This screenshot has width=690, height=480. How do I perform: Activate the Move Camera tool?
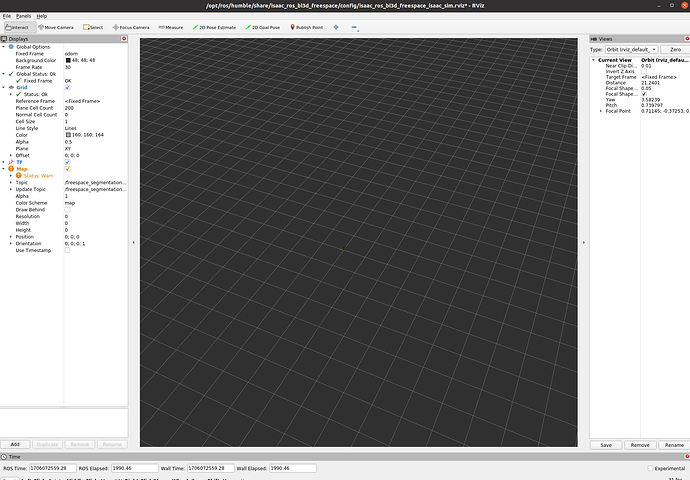coord(55,27)
